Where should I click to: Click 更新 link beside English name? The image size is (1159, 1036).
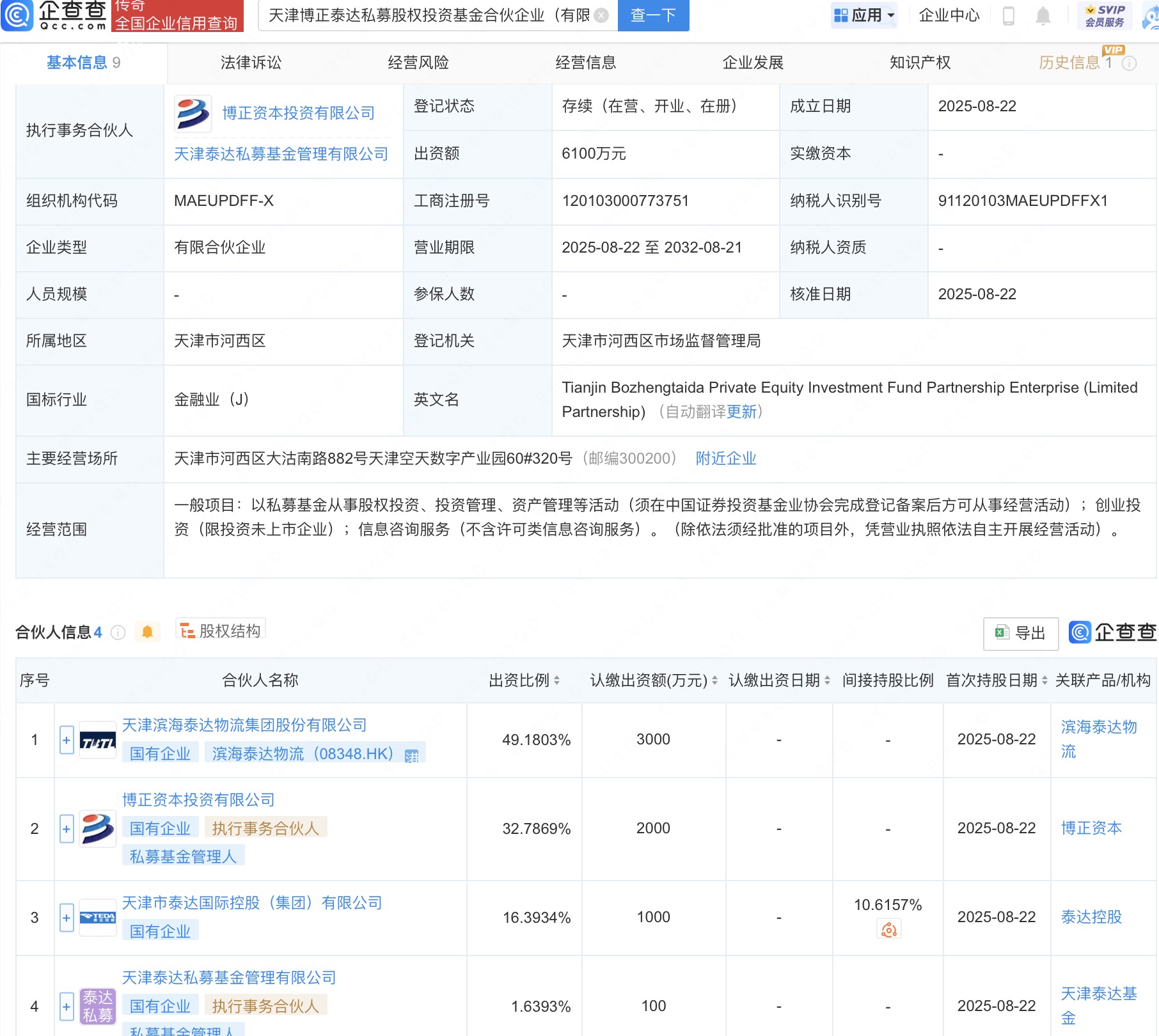(x=742, y=412)
